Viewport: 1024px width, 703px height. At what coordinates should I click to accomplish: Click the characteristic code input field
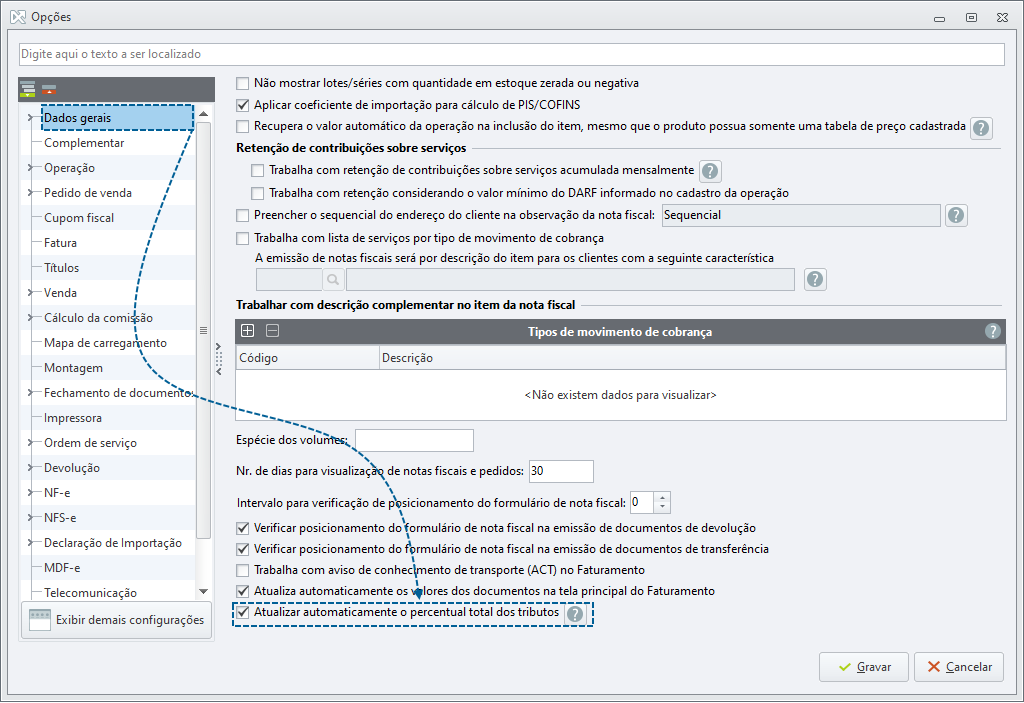point(289,279)
